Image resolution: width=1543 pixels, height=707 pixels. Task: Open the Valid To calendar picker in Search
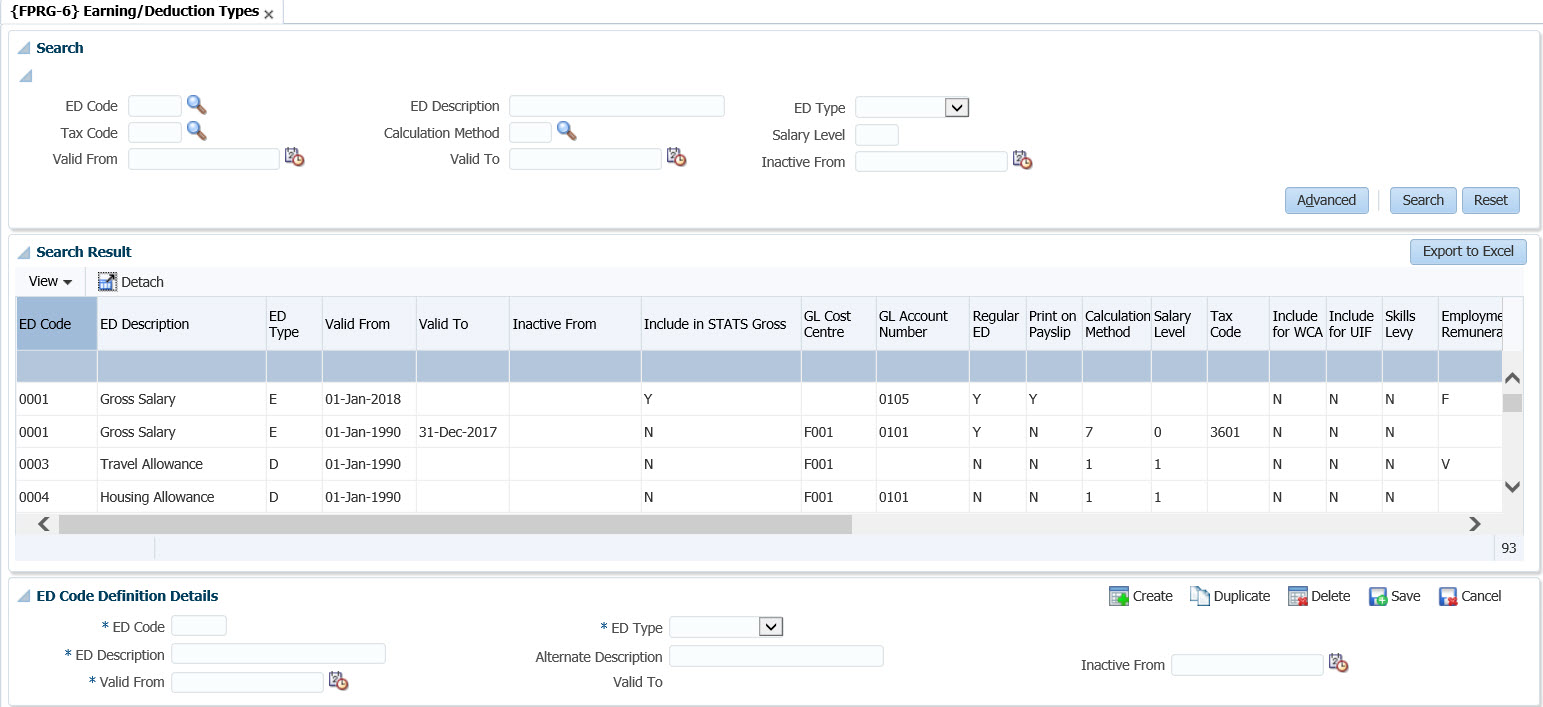click(x=676, y=157)
